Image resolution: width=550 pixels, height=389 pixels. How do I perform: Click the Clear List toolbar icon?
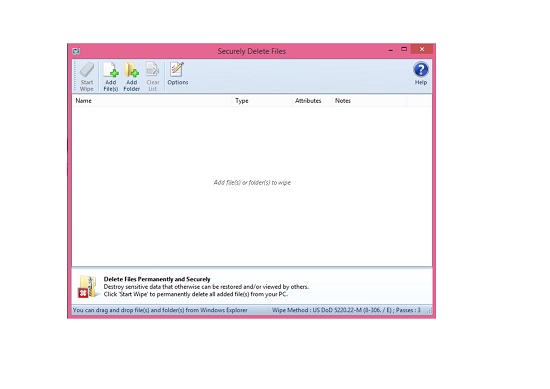pyautogui.click(x=153, y=69)
